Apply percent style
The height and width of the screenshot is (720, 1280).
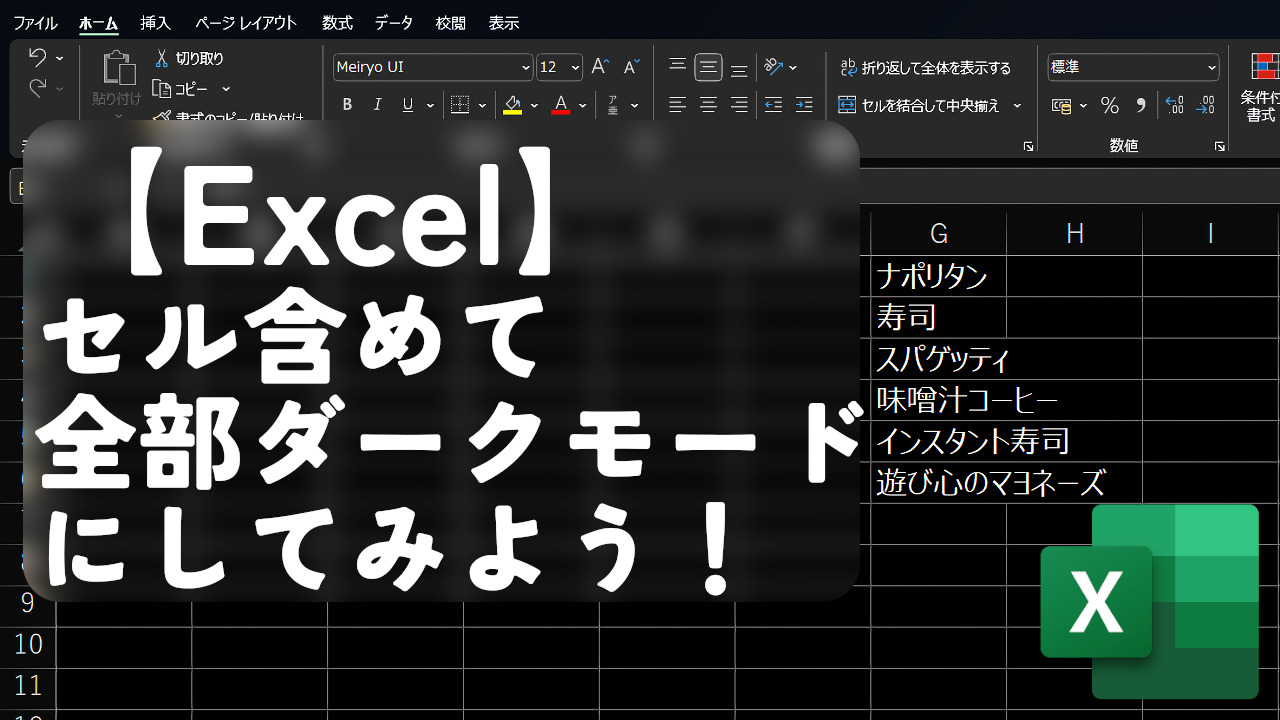coord(1109,105)
